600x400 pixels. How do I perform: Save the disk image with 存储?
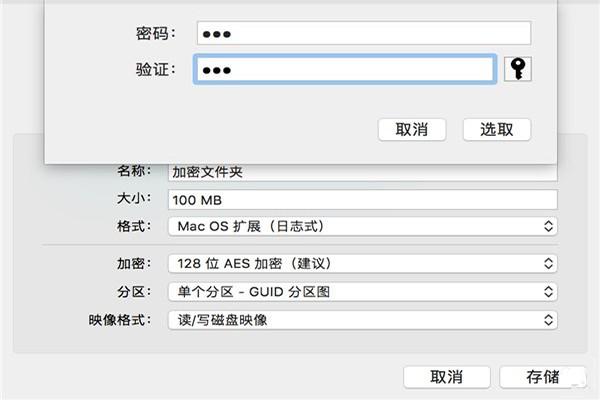click(543, 377)
